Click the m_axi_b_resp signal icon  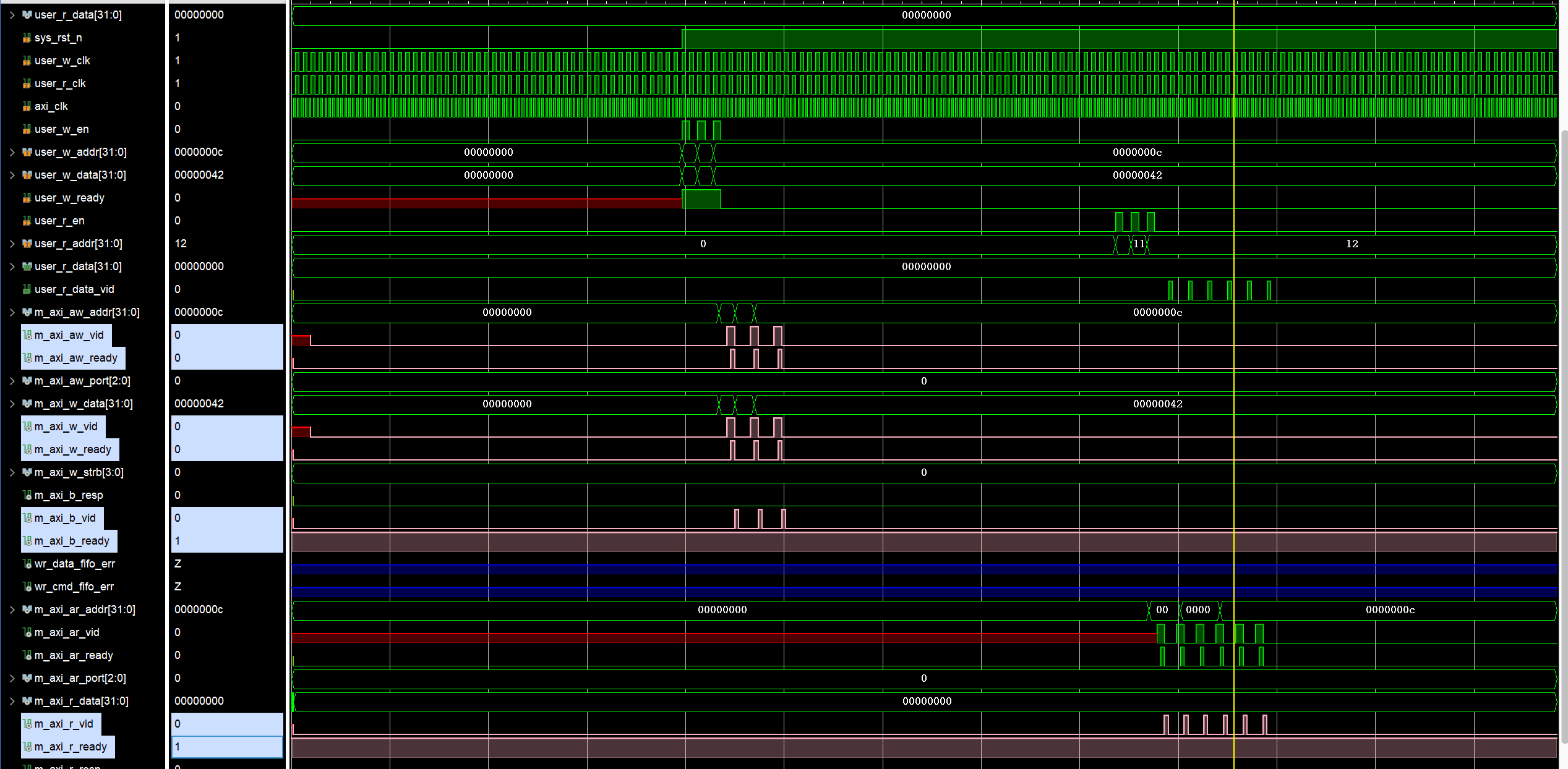coord(27,495)
